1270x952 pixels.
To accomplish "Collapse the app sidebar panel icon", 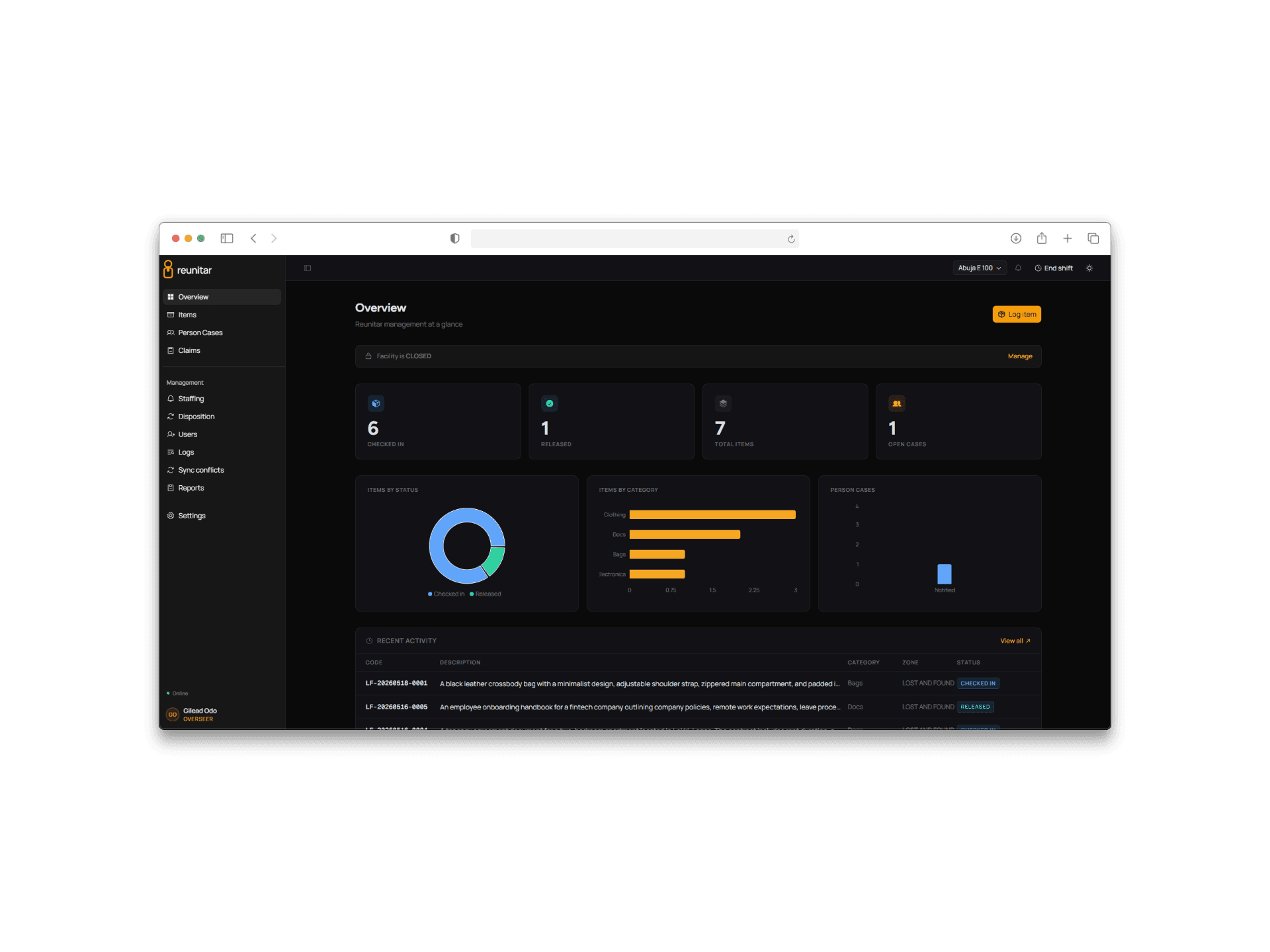I will click(x=308, y=268).
